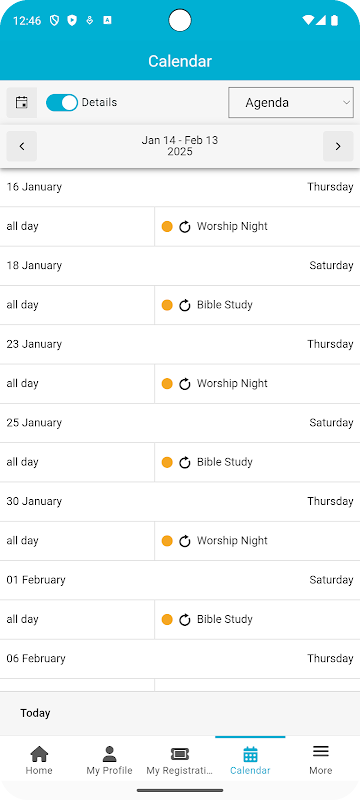Open the Agenda view dropdown
This screenshot has height=800, width=360.
pos(291,103)
